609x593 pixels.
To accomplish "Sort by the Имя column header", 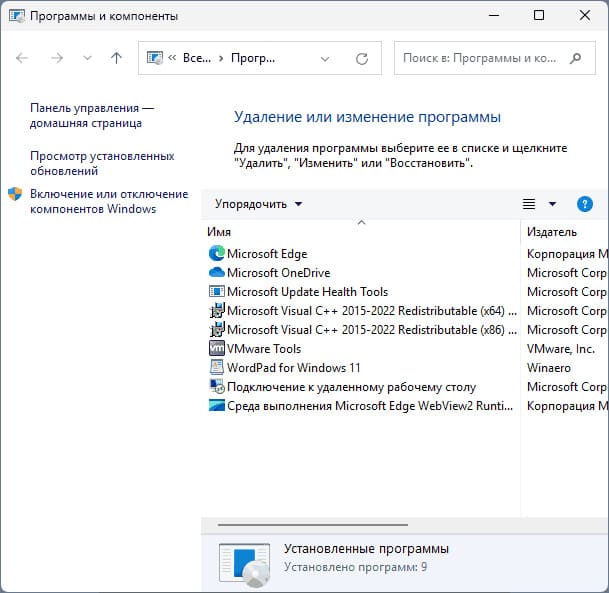I will tap(362, 232).
